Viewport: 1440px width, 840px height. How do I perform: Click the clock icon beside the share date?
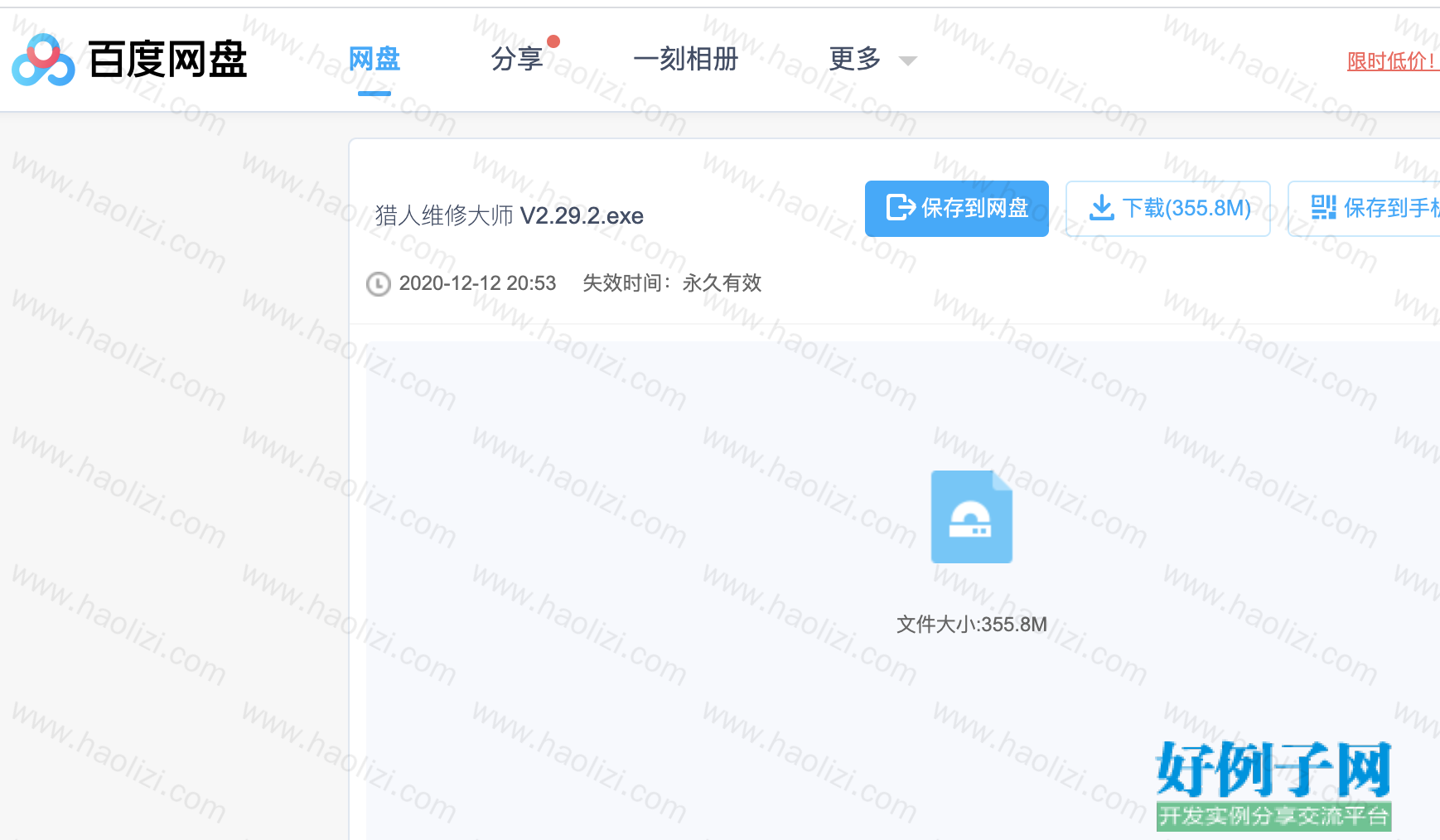click(379, 284)
